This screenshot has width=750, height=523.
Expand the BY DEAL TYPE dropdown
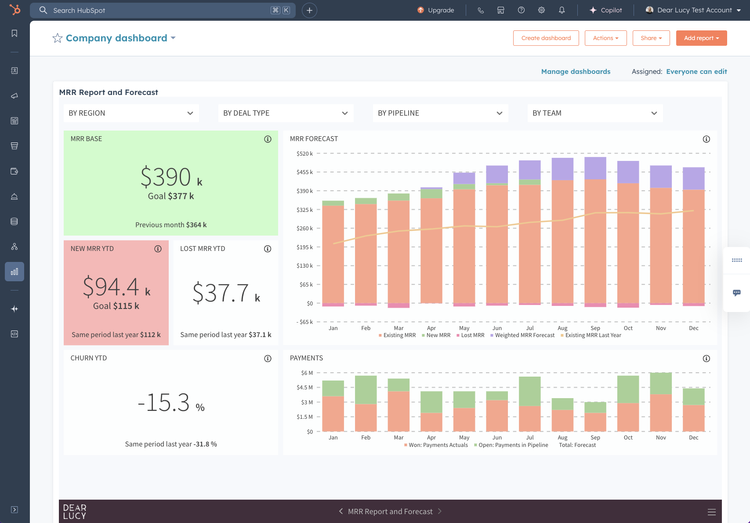(286, 113)
